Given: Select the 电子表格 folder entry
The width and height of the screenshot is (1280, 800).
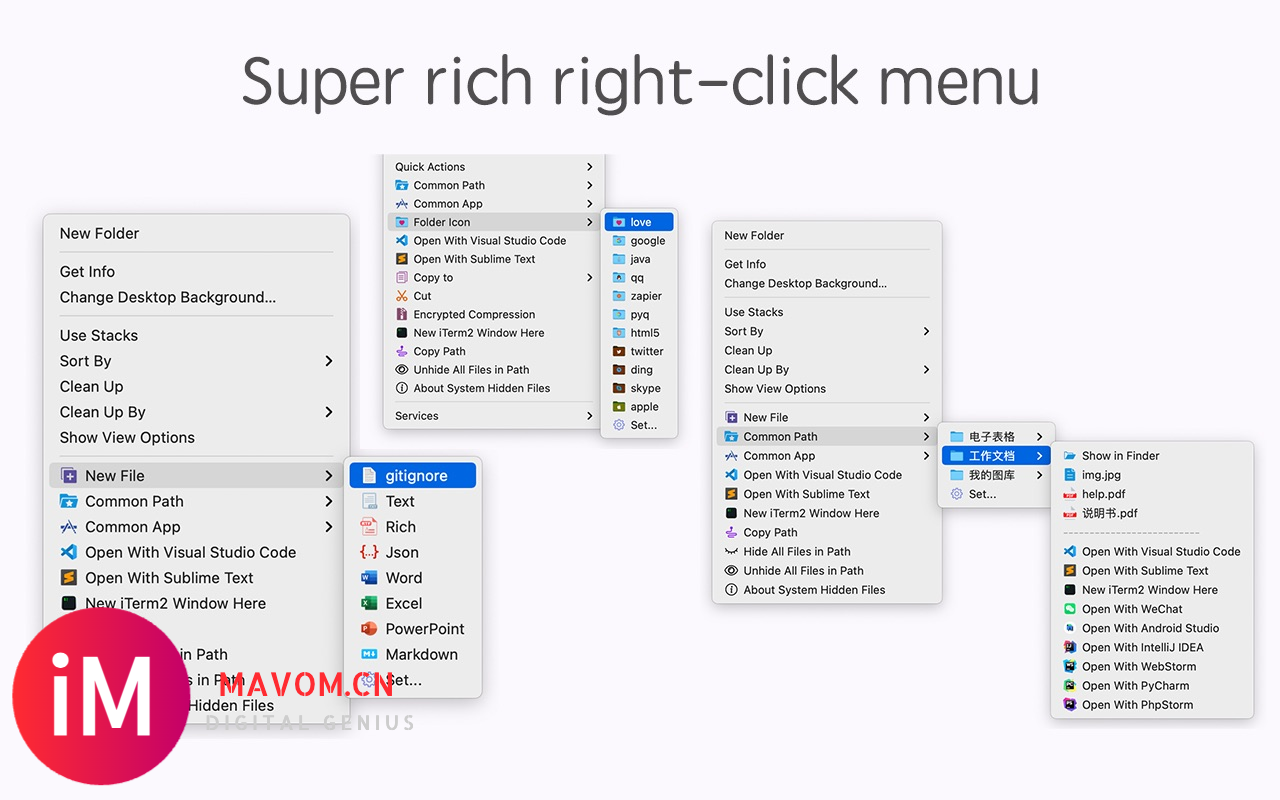Looking at the screenshot, I should (996, 437).
